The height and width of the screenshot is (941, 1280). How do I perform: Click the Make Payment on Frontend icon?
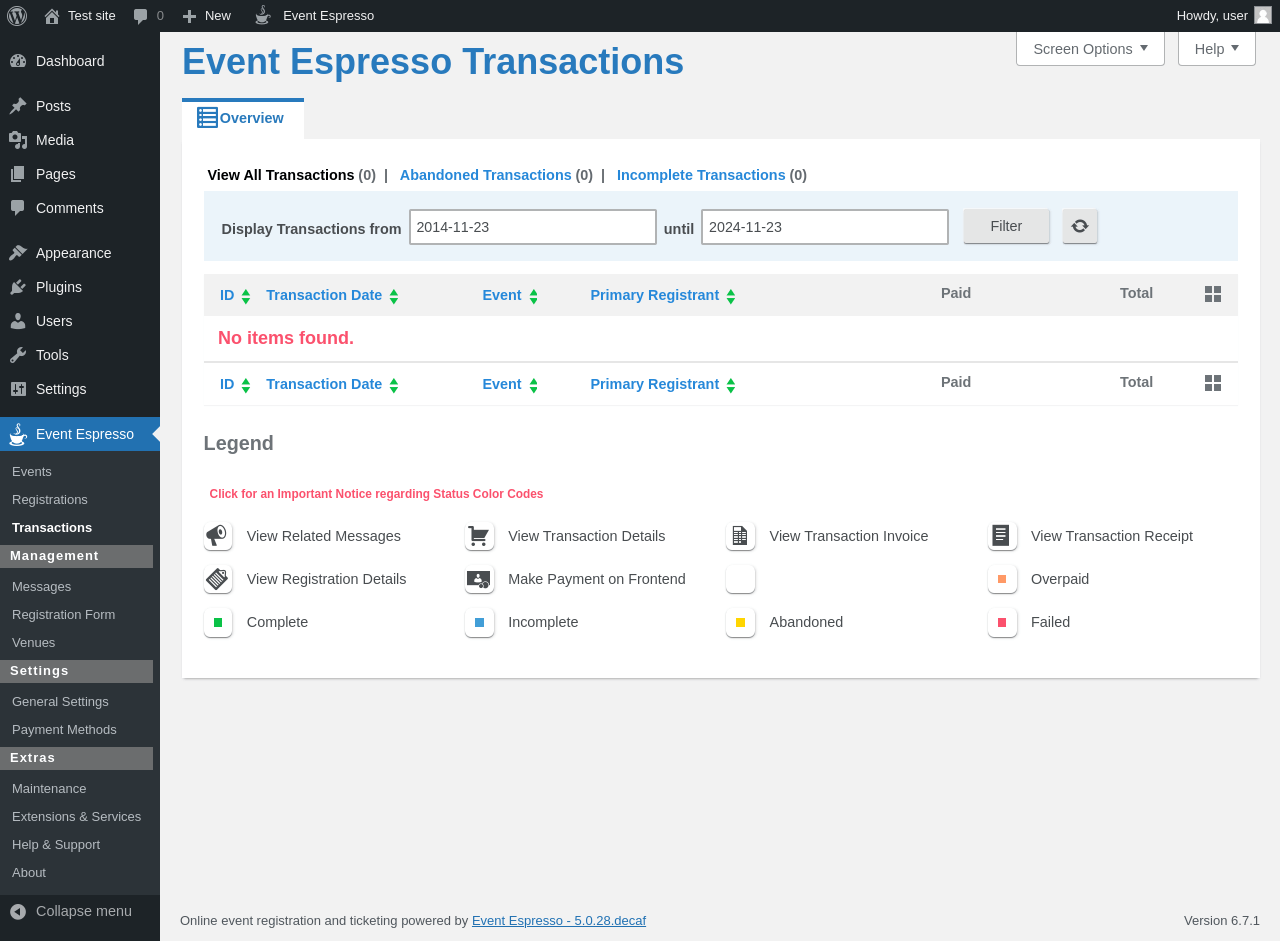(x=479, y=579)
